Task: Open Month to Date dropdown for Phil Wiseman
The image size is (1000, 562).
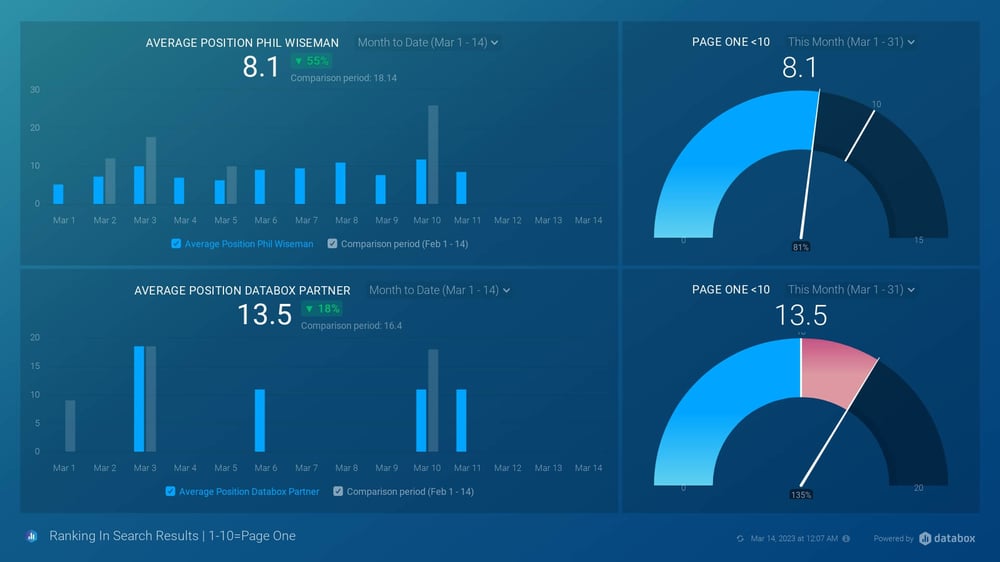Action: 428,43
